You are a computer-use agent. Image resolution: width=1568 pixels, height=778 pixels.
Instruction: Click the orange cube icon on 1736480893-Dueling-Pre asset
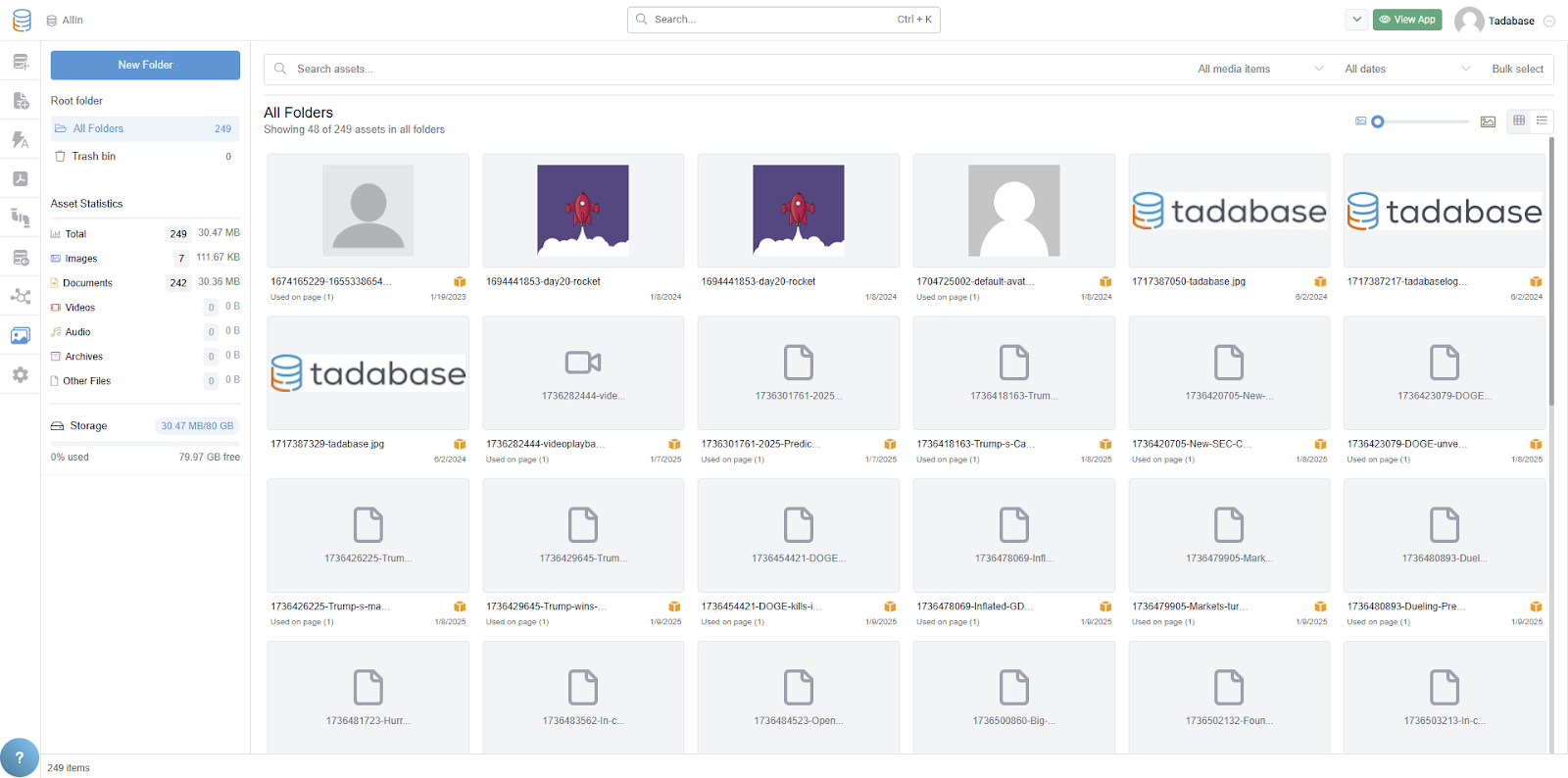(x=1536, y=608)
